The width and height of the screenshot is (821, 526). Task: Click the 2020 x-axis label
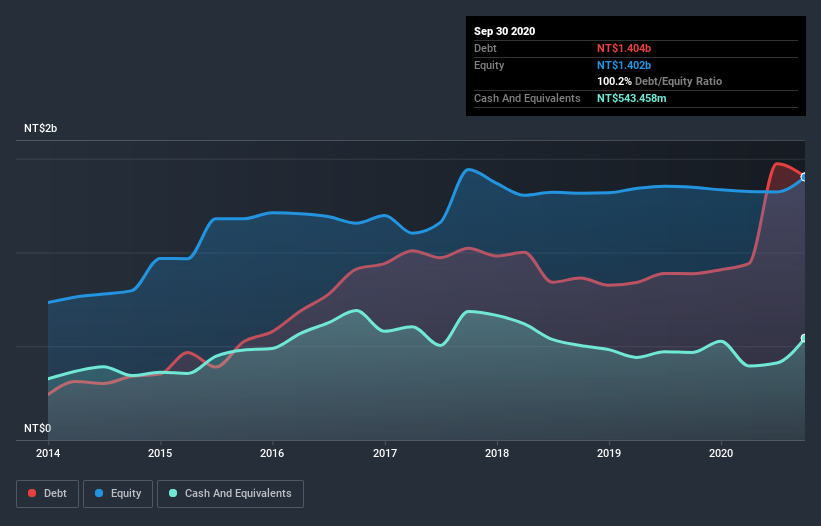coord(720,453)
